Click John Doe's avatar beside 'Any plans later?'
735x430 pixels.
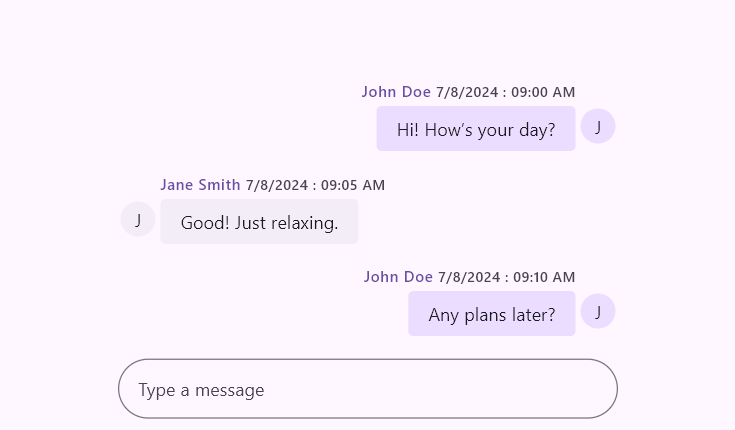coord(598,311)
